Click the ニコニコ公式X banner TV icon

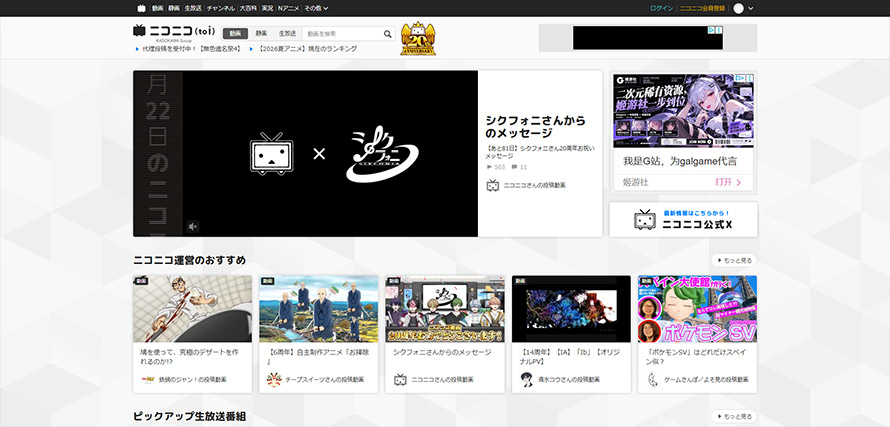pyautogui.click(x=645, y=220)
